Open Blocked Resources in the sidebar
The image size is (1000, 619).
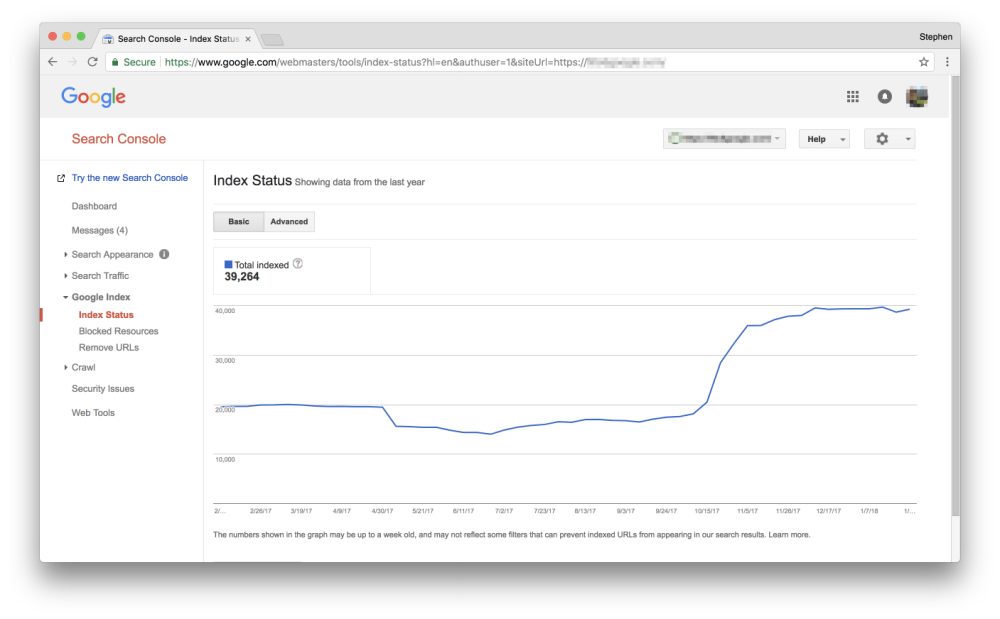click(x=118, y=331)
